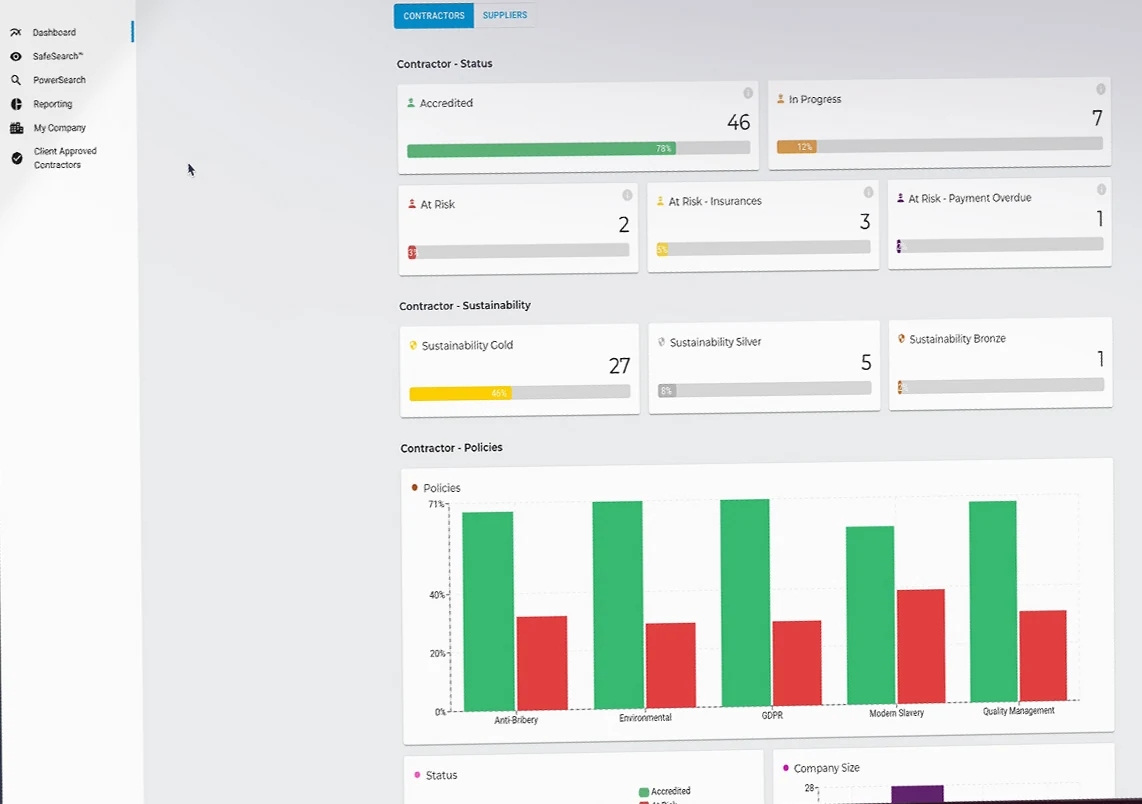Image resolution: width=1142 pixels, height=804 pixels.
Task: Open Reporting from the sidebar menu
Action: (x=52, y=104)
